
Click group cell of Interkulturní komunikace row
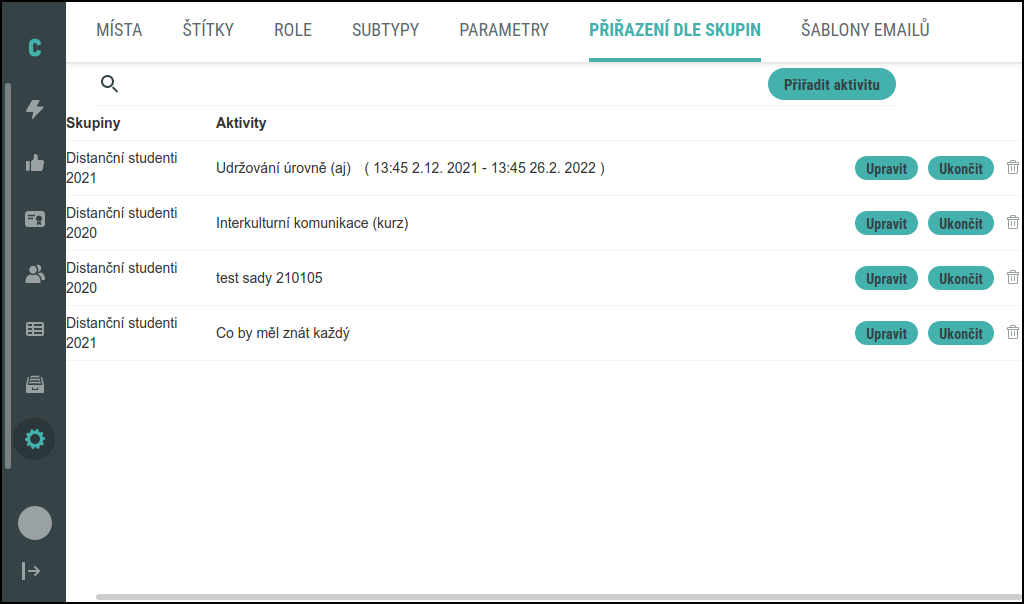121,223
